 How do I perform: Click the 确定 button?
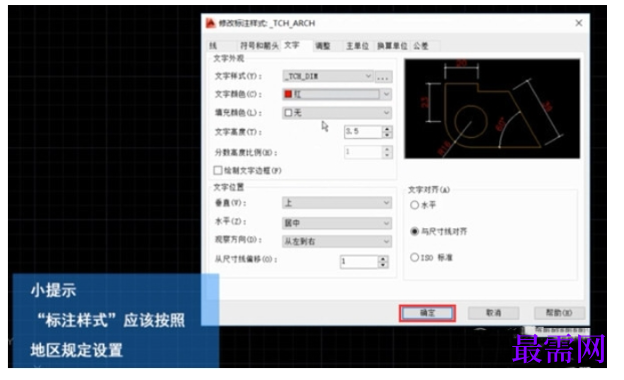[x=427, y=314]
